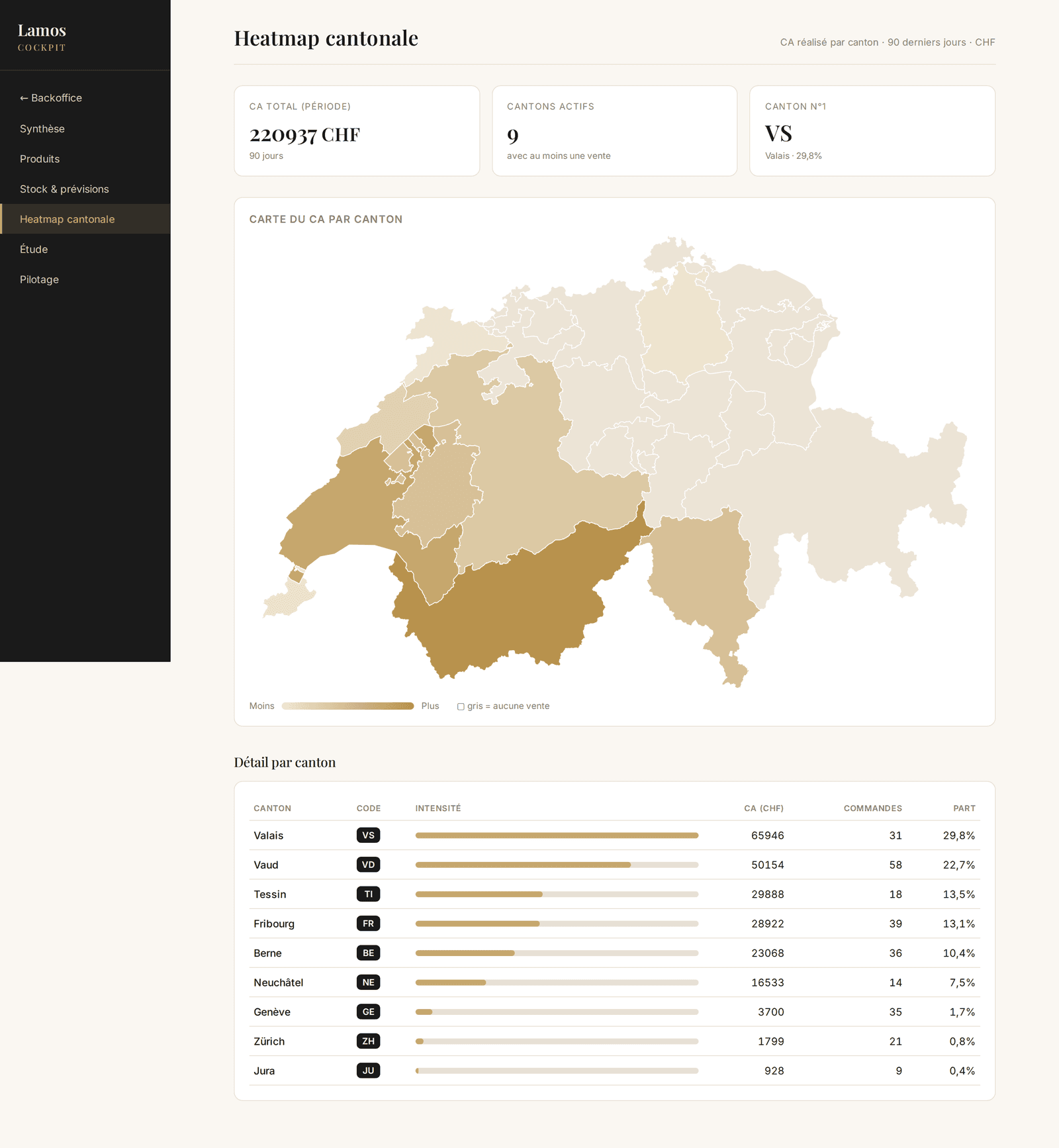This screenshot has height=1148, width=1059.
Task: Click the CA value 65946
Action: click(768, 836)
